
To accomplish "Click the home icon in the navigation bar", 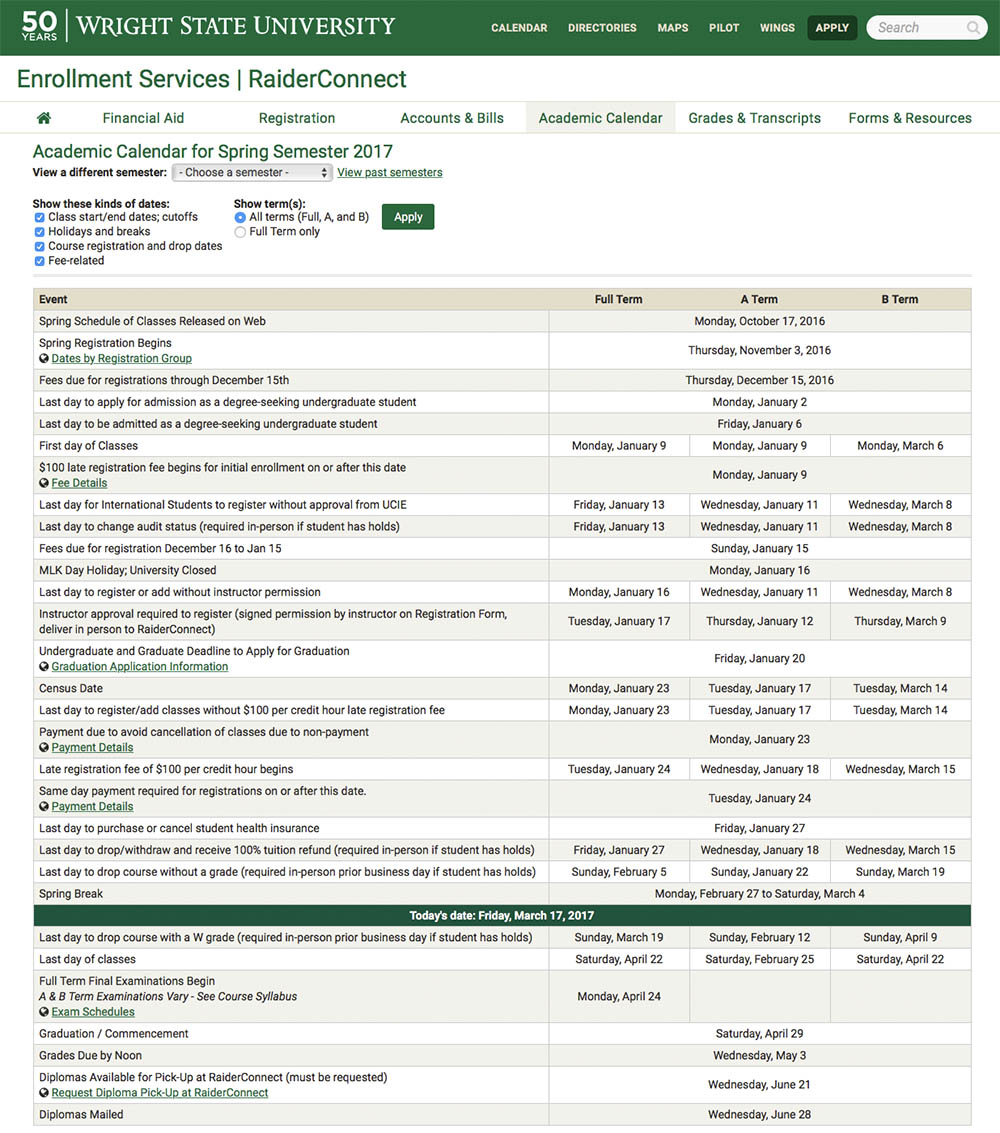I will [x=44, y=117].
